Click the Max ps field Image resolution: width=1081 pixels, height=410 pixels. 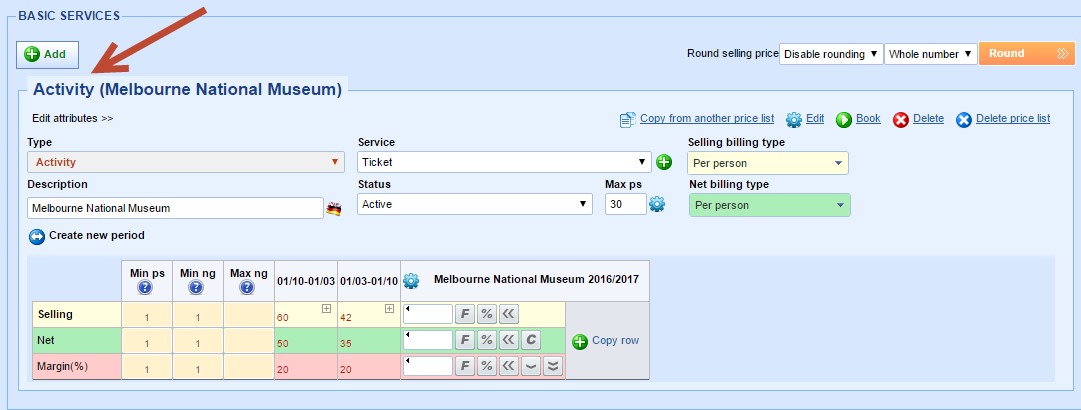click(626, 204)
